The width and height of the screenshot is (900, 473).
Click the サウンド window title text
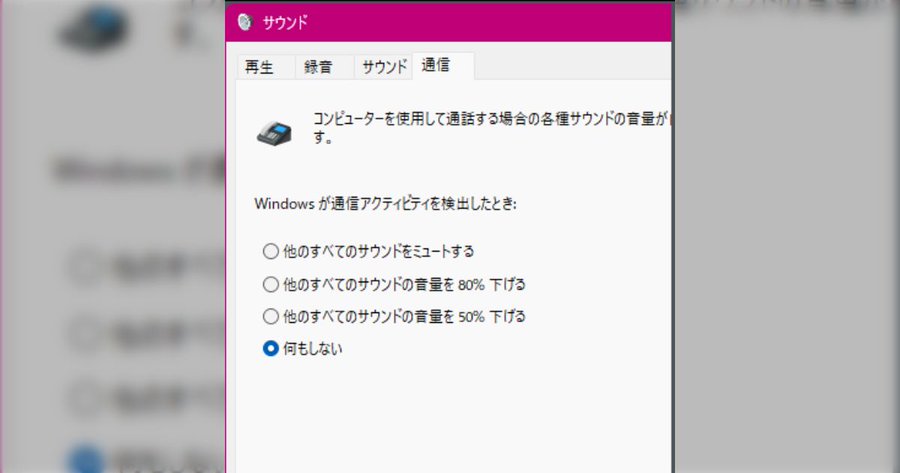pos(287,22)
